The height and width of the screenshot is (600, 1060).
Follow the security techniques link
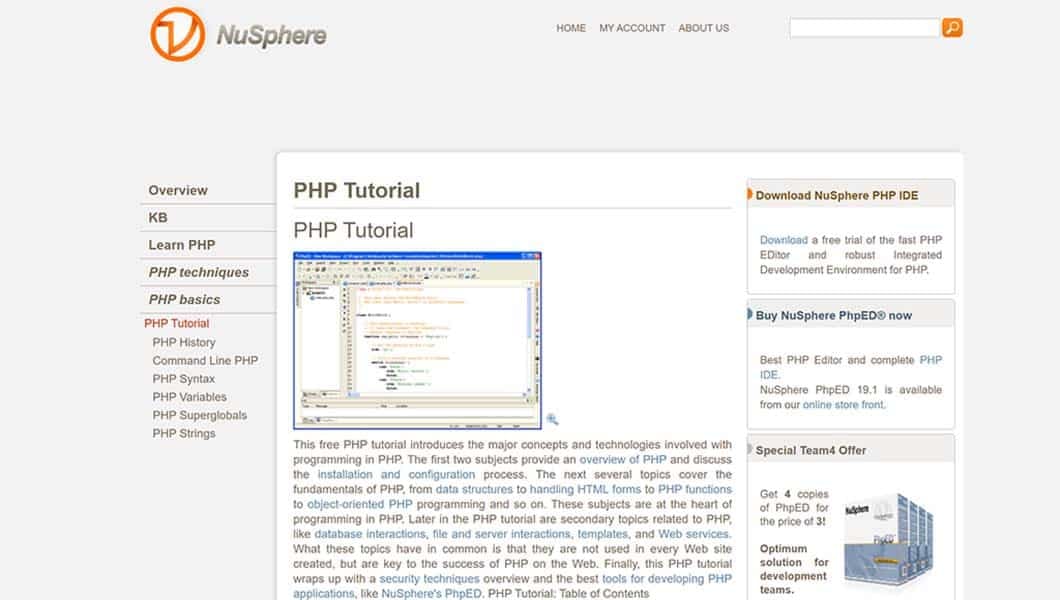(429, 578)
